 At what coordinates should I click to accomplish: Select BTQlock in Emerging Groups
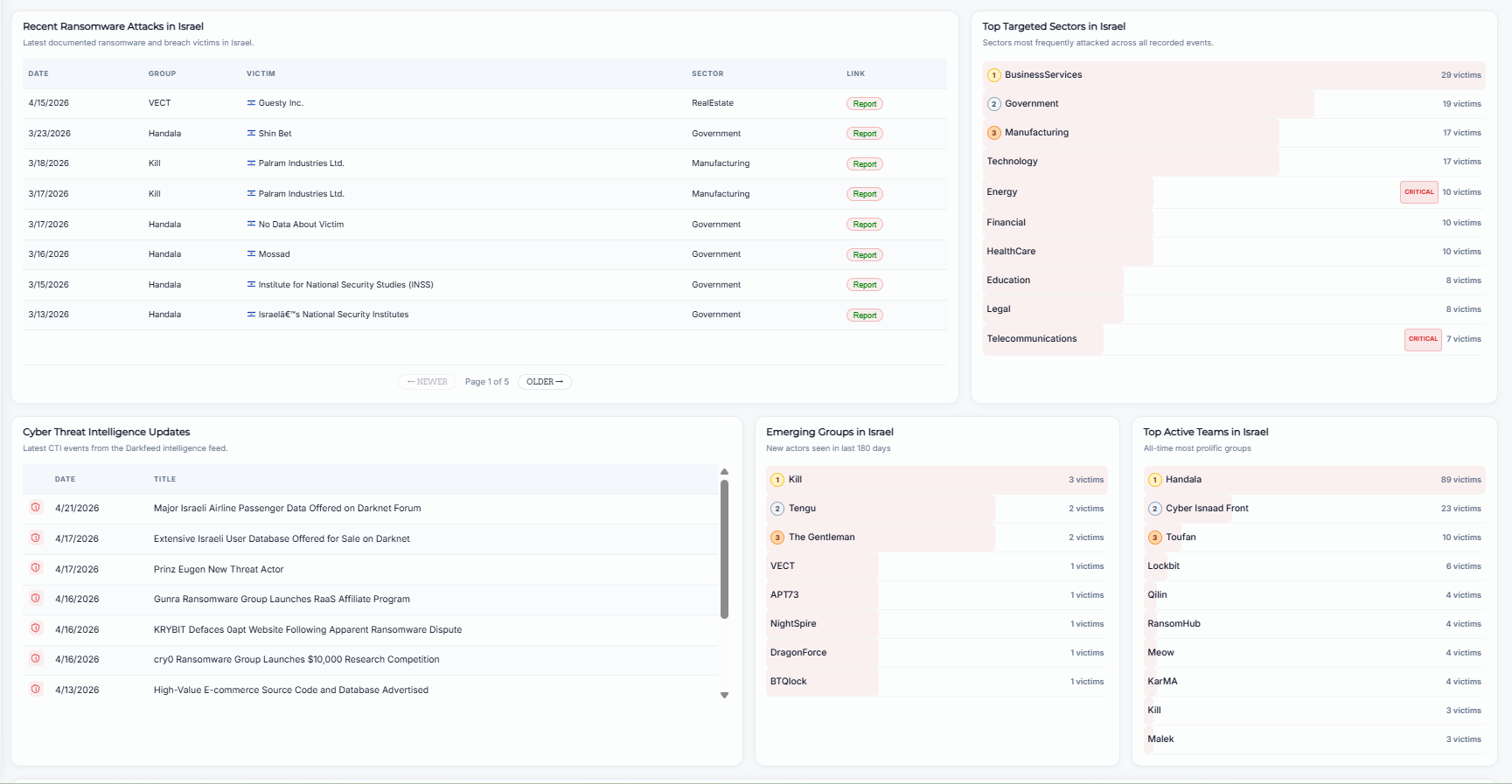point(937,682)
